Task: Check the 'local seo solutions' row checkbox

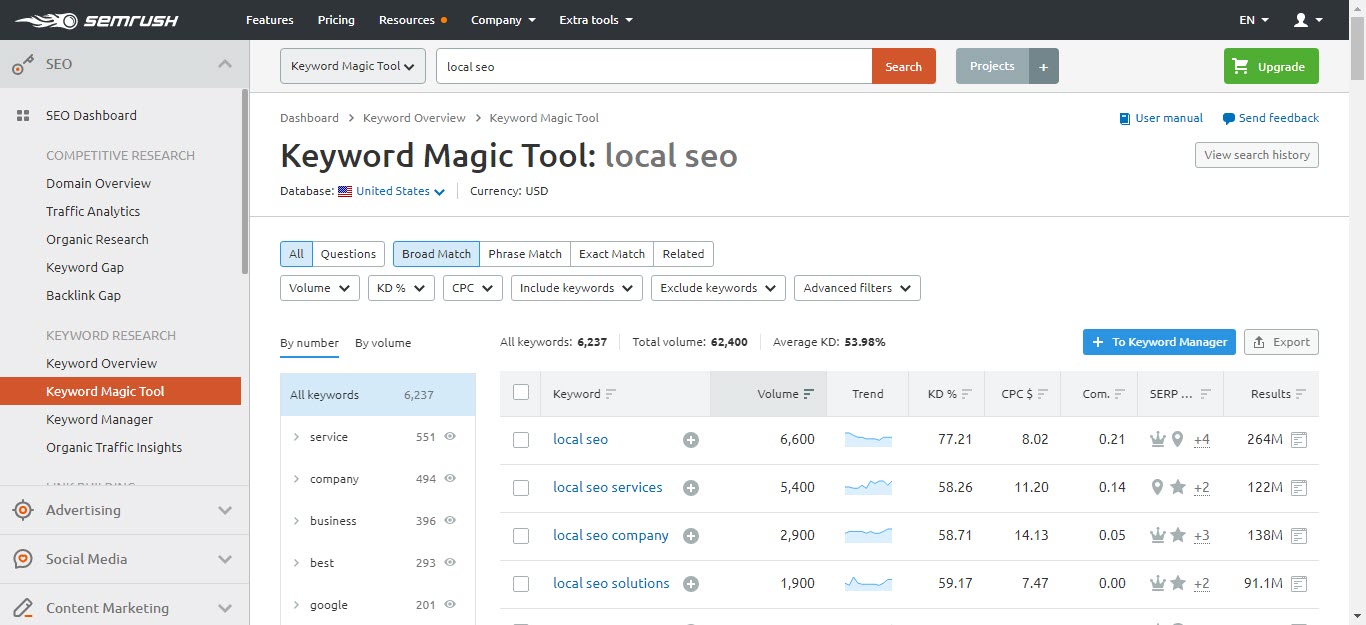Action: tap(521, 584)
